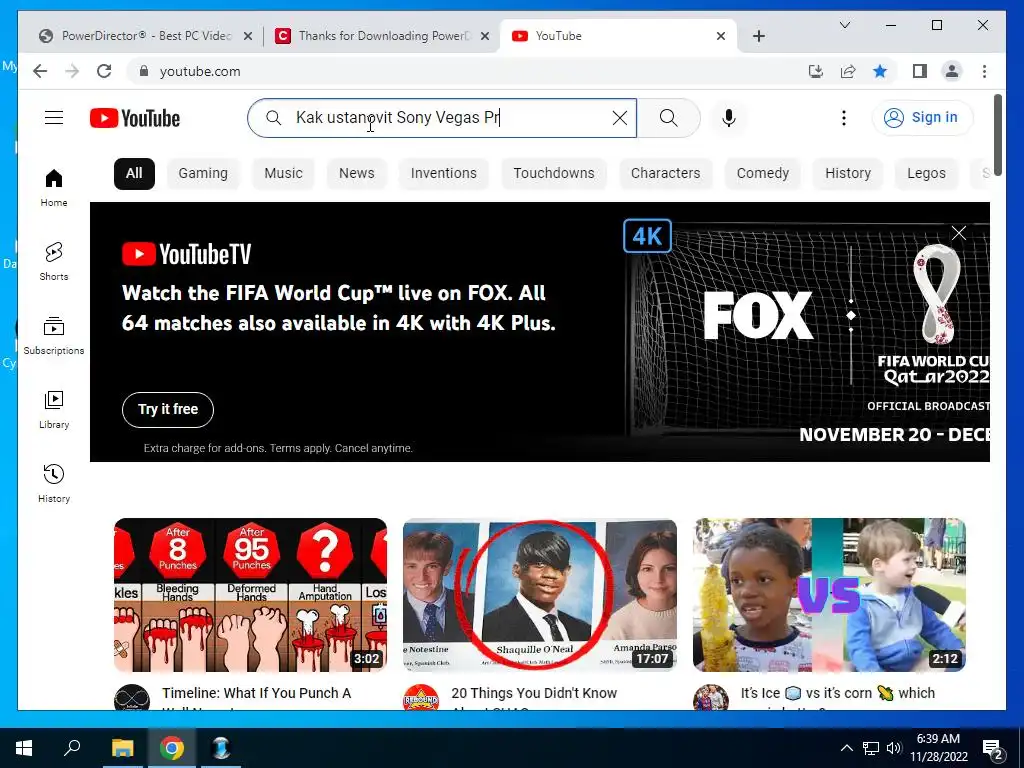The width and height of the screenshot is (1024, 768).
Task: Click the Sign in button
Action: click(922, 118)
